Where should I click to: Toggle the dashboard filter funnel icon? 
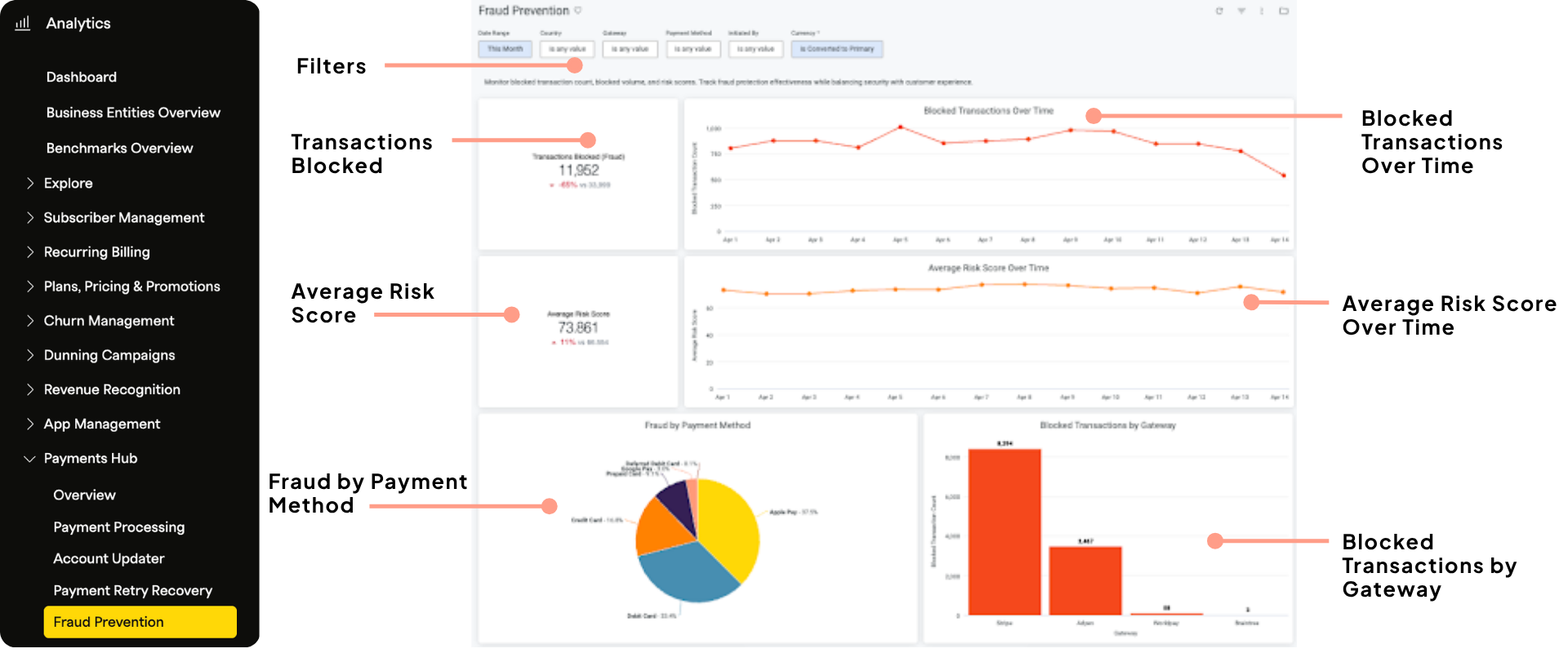tap(1241, 11)
